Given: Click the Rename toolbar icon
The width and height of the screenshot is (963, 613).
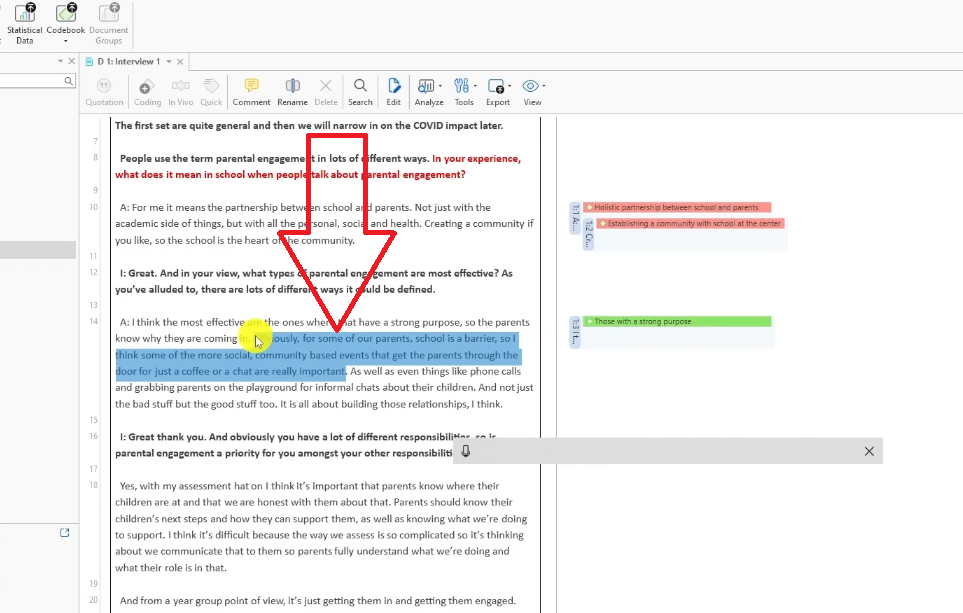Looking at the screenshot, I should click(x=292, y=91).
